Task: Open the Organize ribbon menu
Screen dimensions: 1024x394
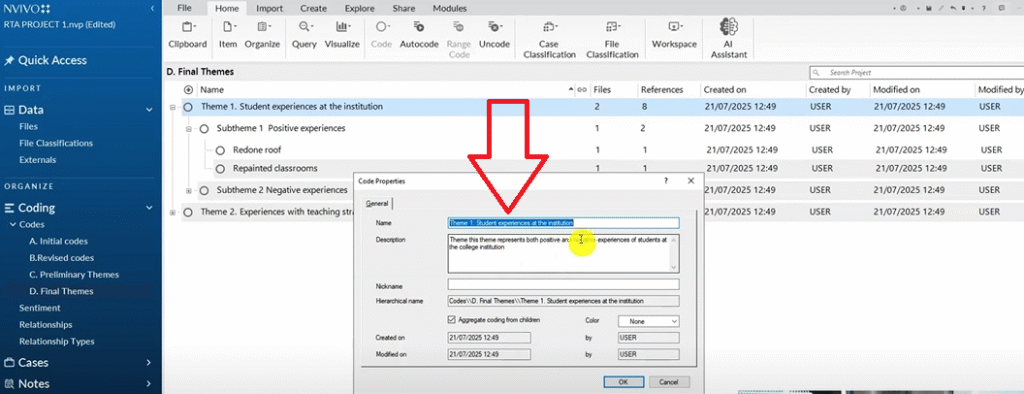Action: point(263,35)
